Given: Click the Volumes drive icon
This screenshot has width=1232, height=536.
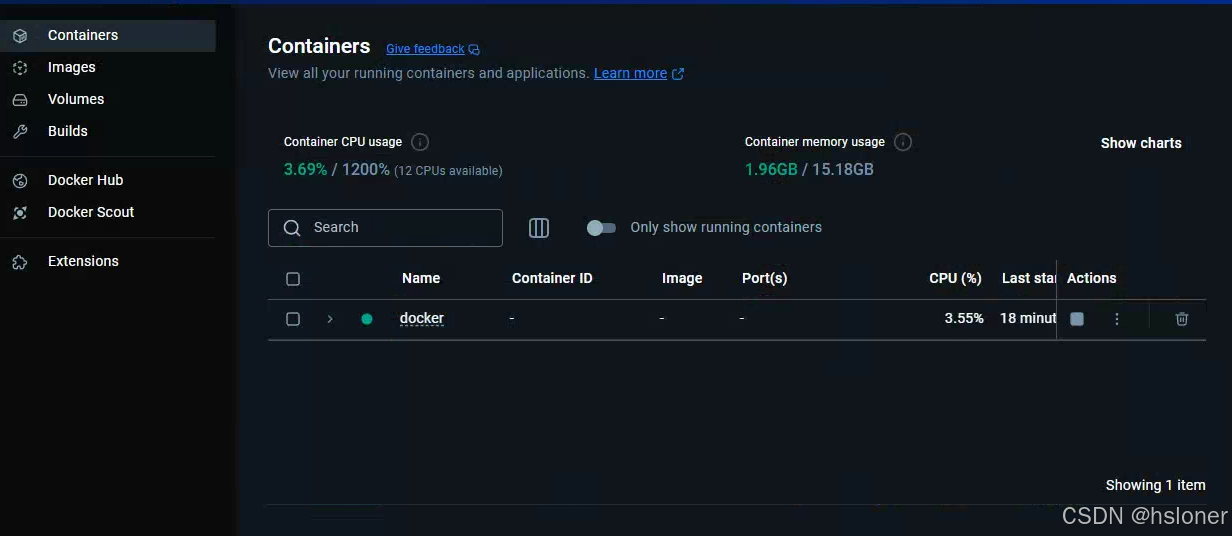Looking at the screenshot, I should (x=20, y=100).
